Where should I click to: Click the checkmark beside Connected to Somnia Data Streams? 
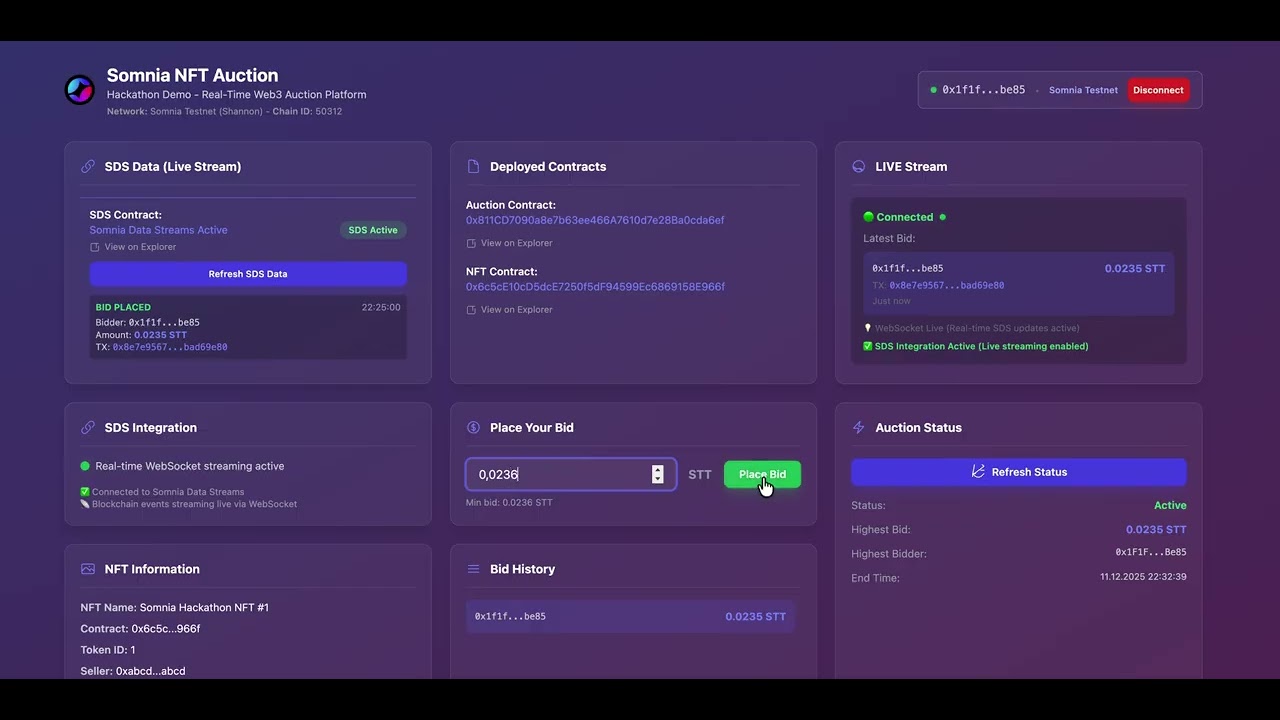(85, 492)
